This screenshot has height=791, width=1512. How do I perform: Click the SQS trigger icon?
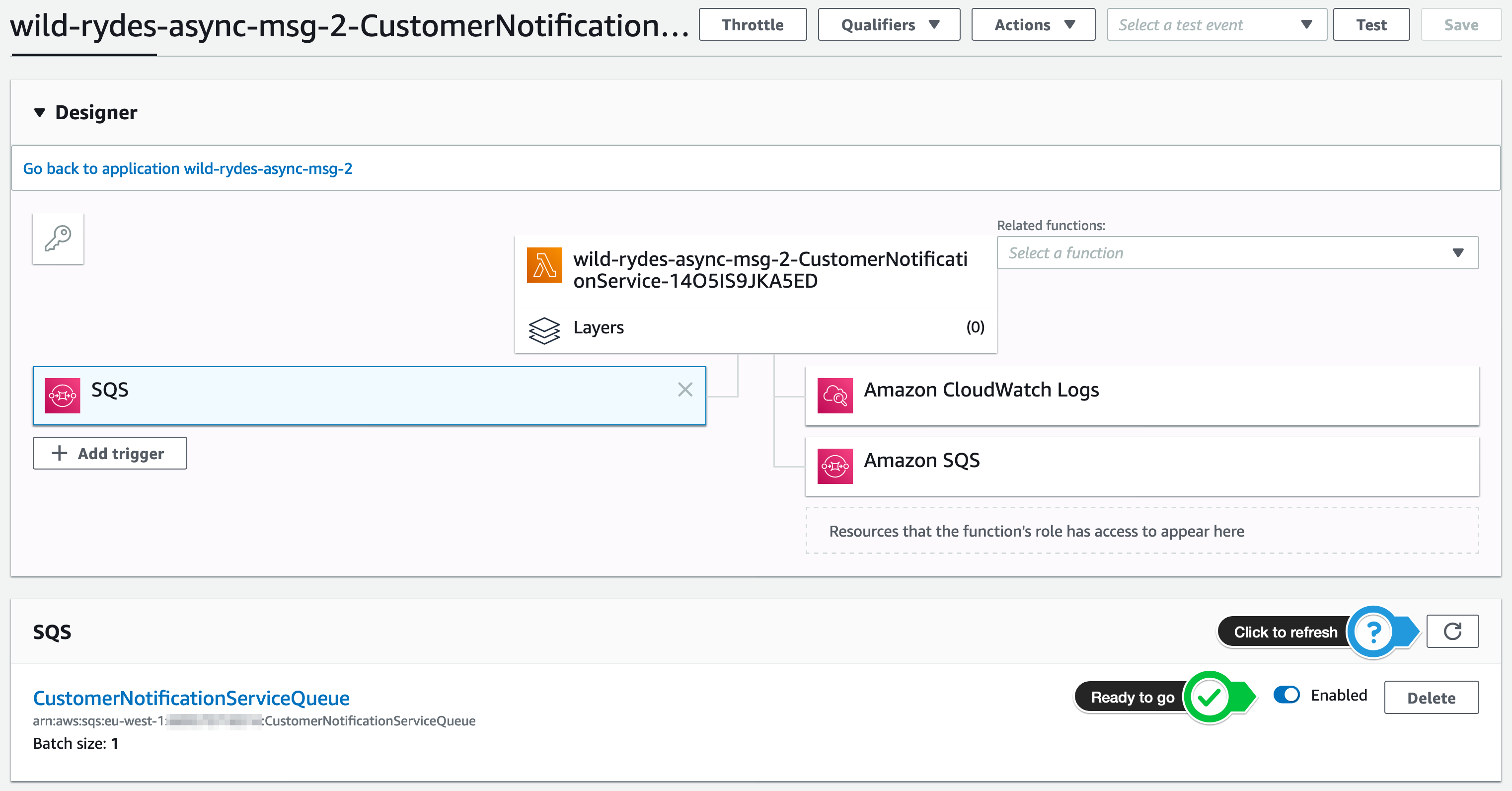click(63, 396)
